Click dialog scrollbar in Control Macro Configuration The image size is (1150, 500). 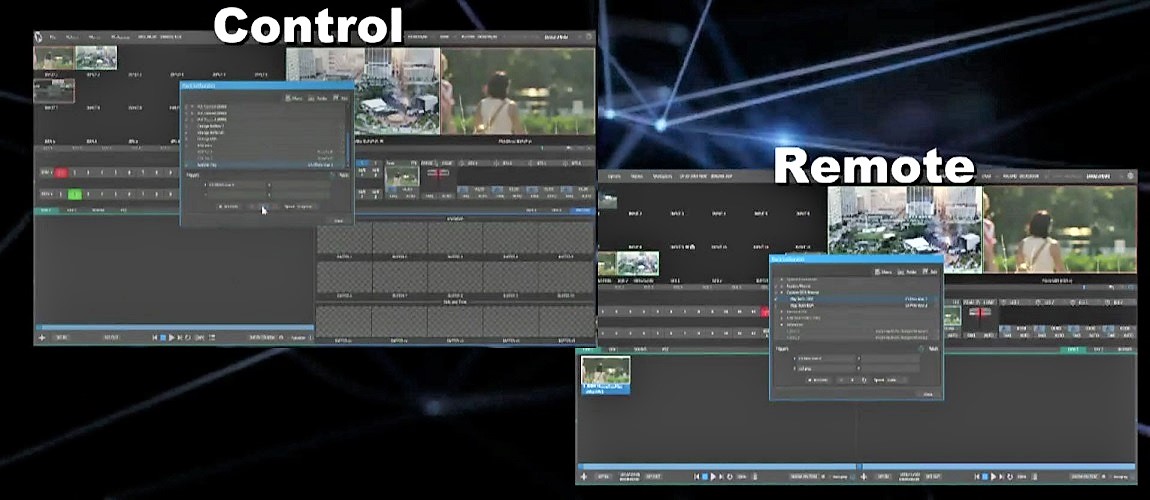click(x=348, y=150)
